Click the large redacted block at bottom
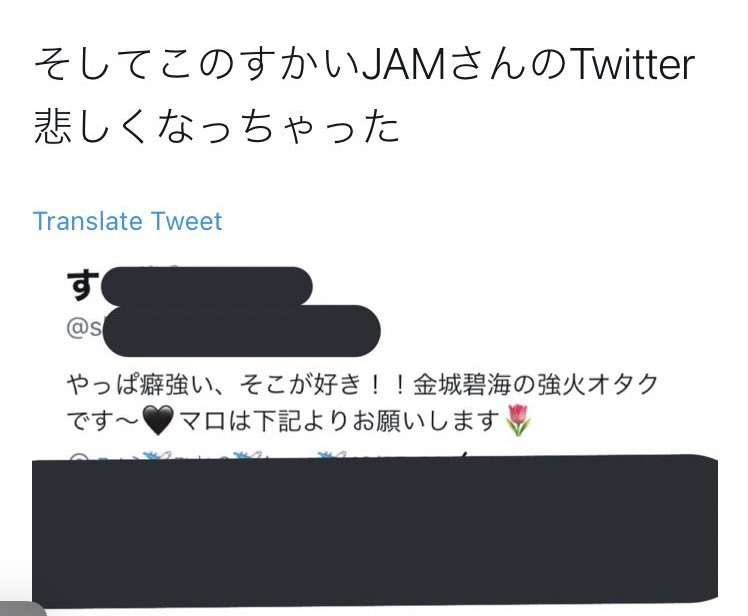The width and height of the screenshot is (748, 616). point(375,532)
